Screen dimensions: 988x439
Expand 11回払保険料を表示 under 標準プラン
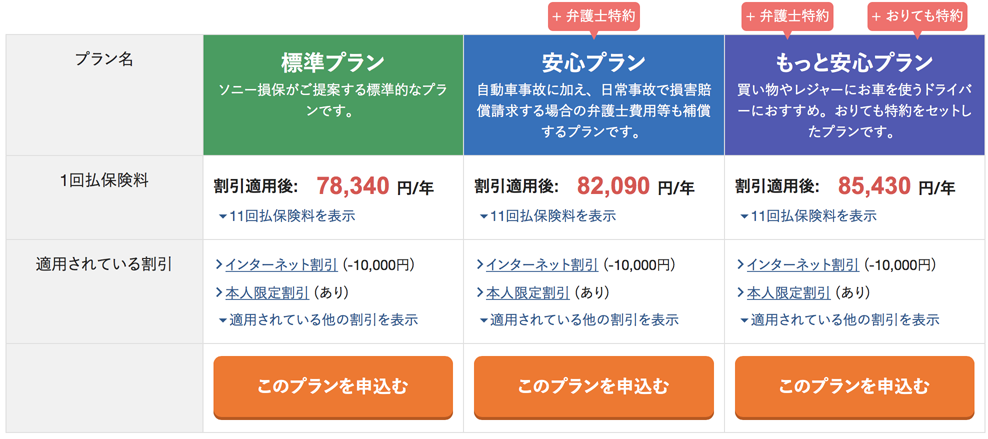coord(287,216)
